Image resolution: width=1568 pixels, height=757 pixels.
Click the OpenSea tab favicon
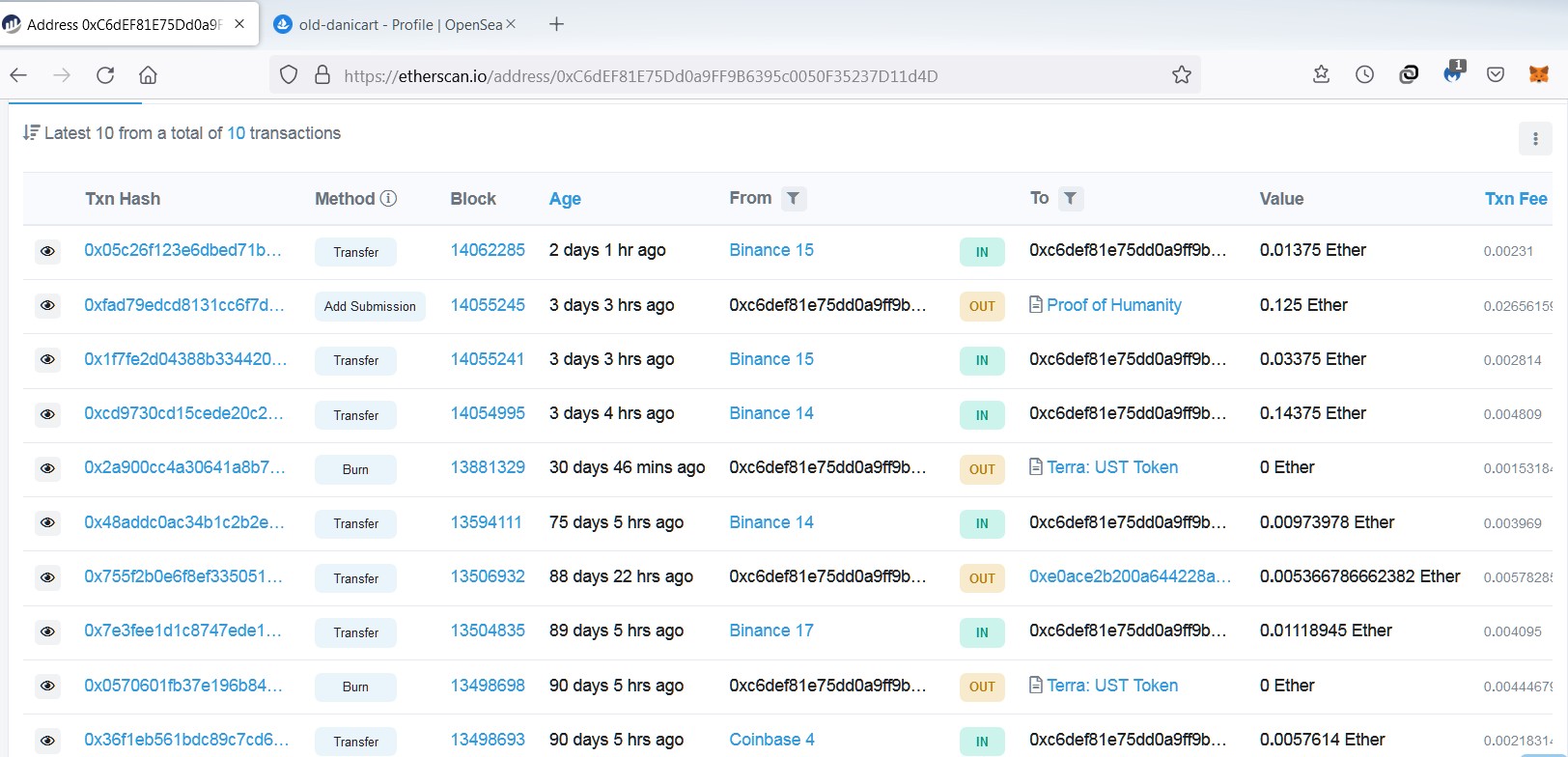click(x=283, y=24)
